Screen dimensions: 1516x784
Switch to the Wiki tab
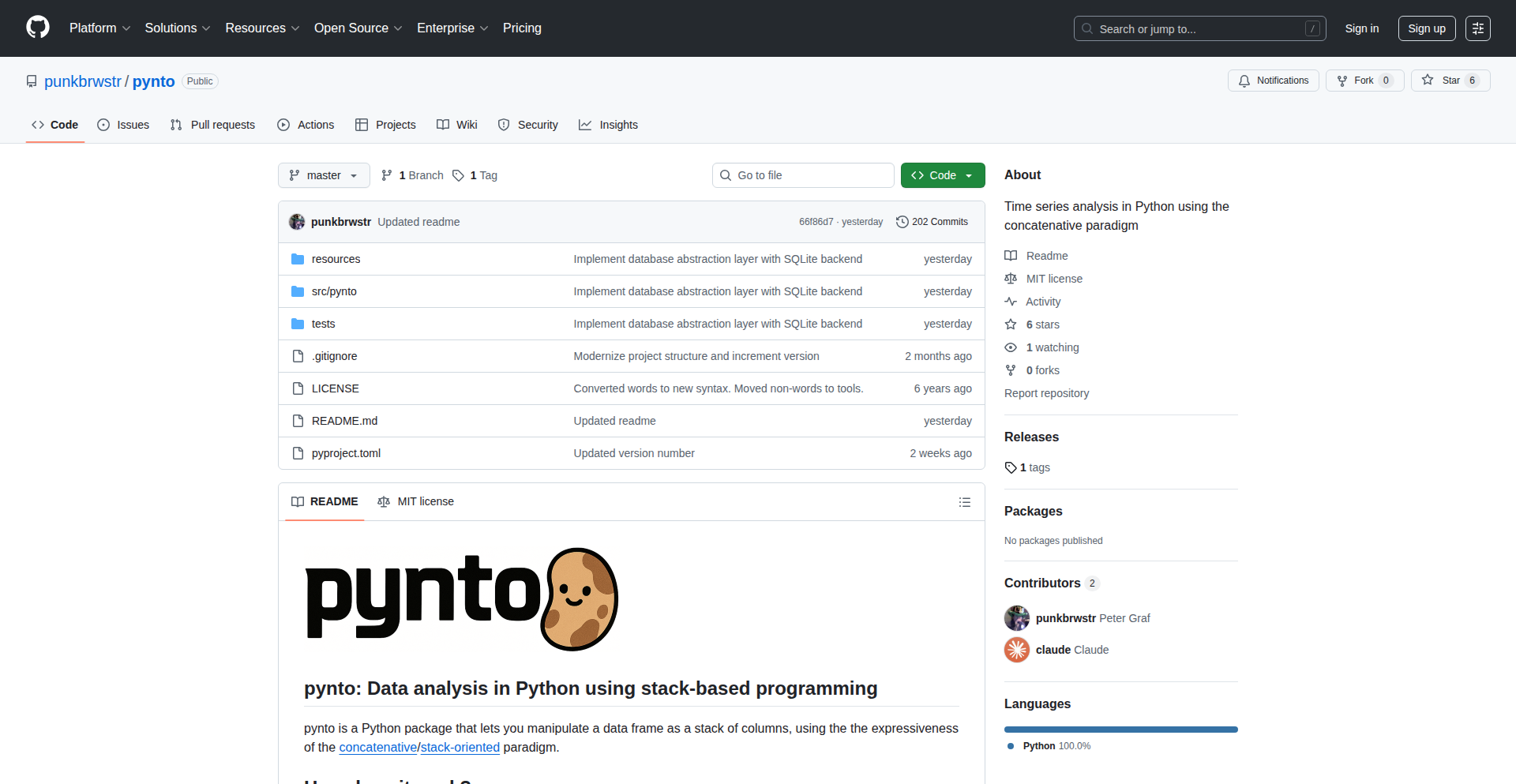tap(457, 125)
